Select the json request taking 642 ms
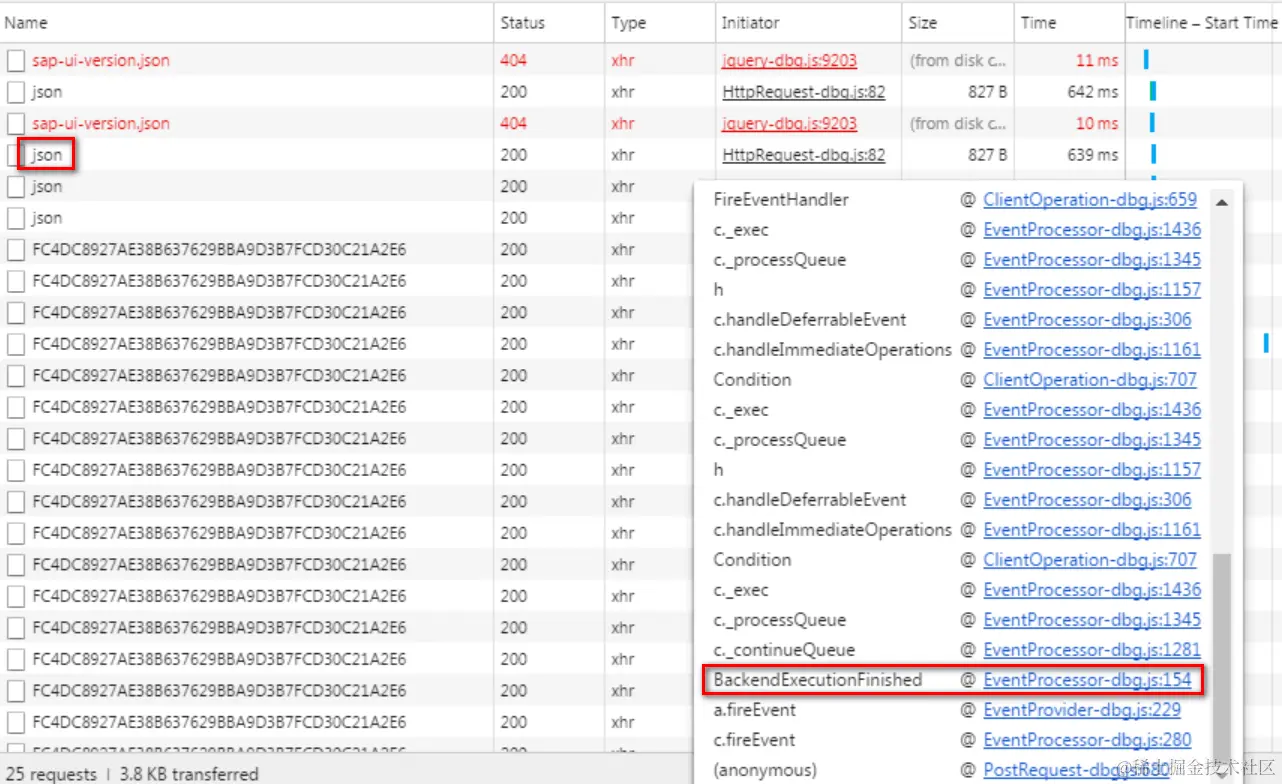 tap(47, 92)
